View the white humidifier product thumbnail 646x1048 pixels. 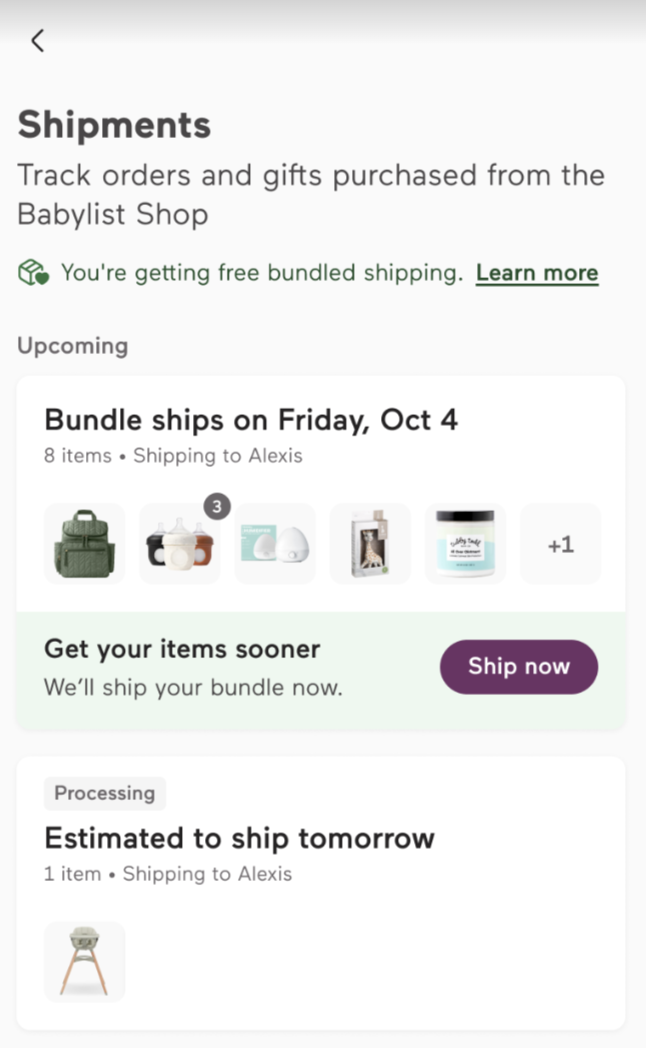click(x=275, y=544)
